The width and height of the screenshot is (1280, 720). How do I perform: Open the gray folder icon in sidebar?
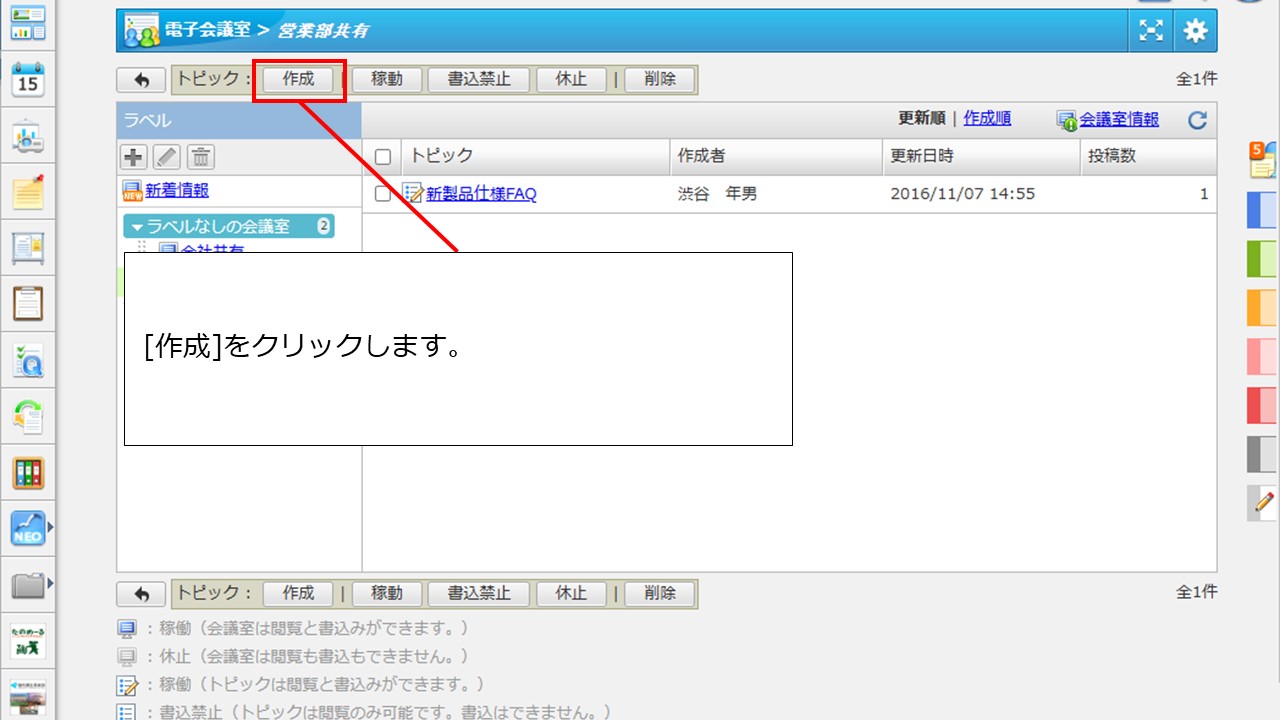[x=28, y=585]
